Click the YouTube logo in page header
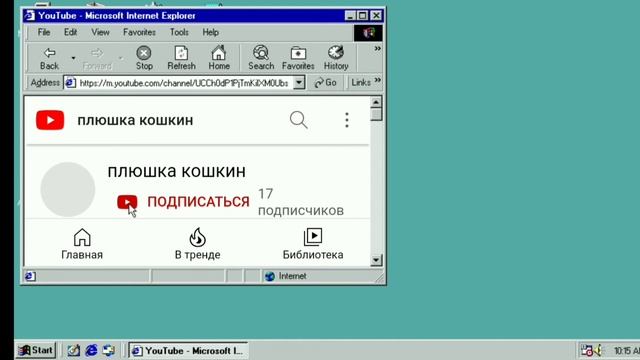This screenshot has height=360, width=640. click(x=50, y=120)
